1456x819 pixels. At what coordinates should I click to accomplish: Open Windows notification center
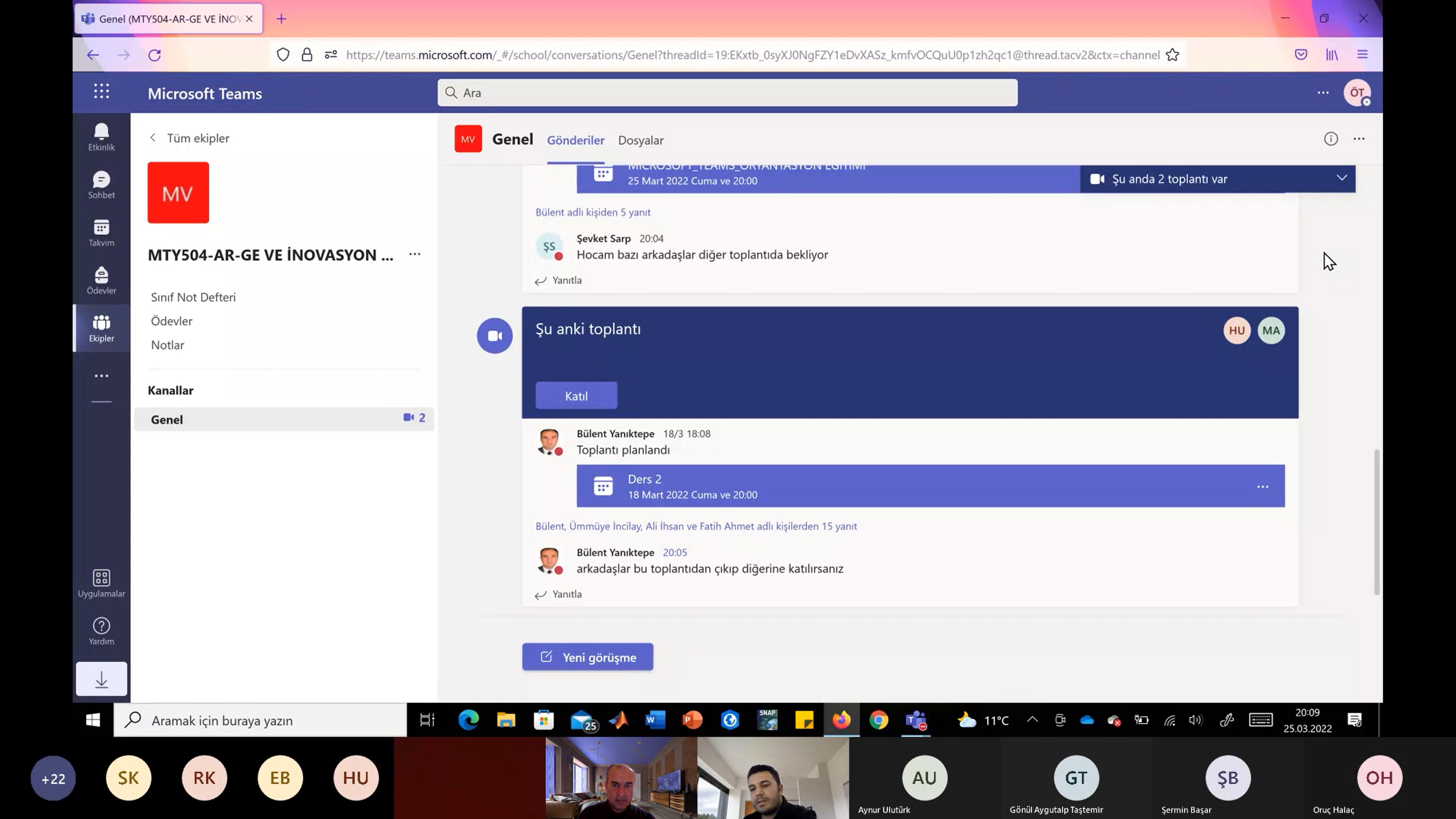click(1355, 720)
